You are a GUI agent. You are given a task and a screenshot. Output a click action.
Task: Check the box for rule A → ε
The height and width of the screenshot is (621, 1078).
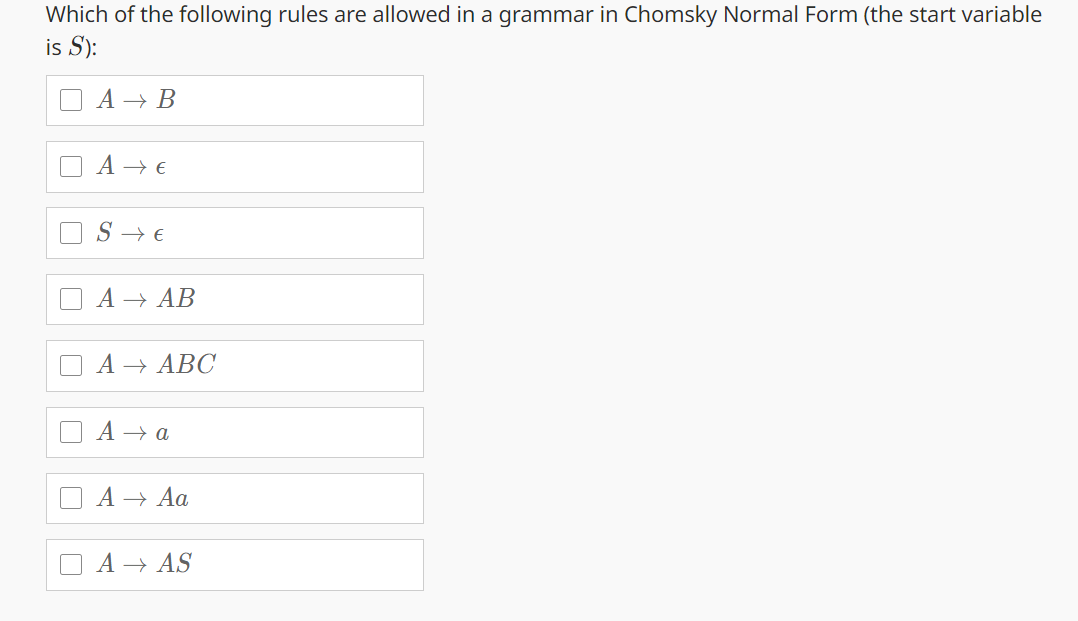click(x=70, y=166)
